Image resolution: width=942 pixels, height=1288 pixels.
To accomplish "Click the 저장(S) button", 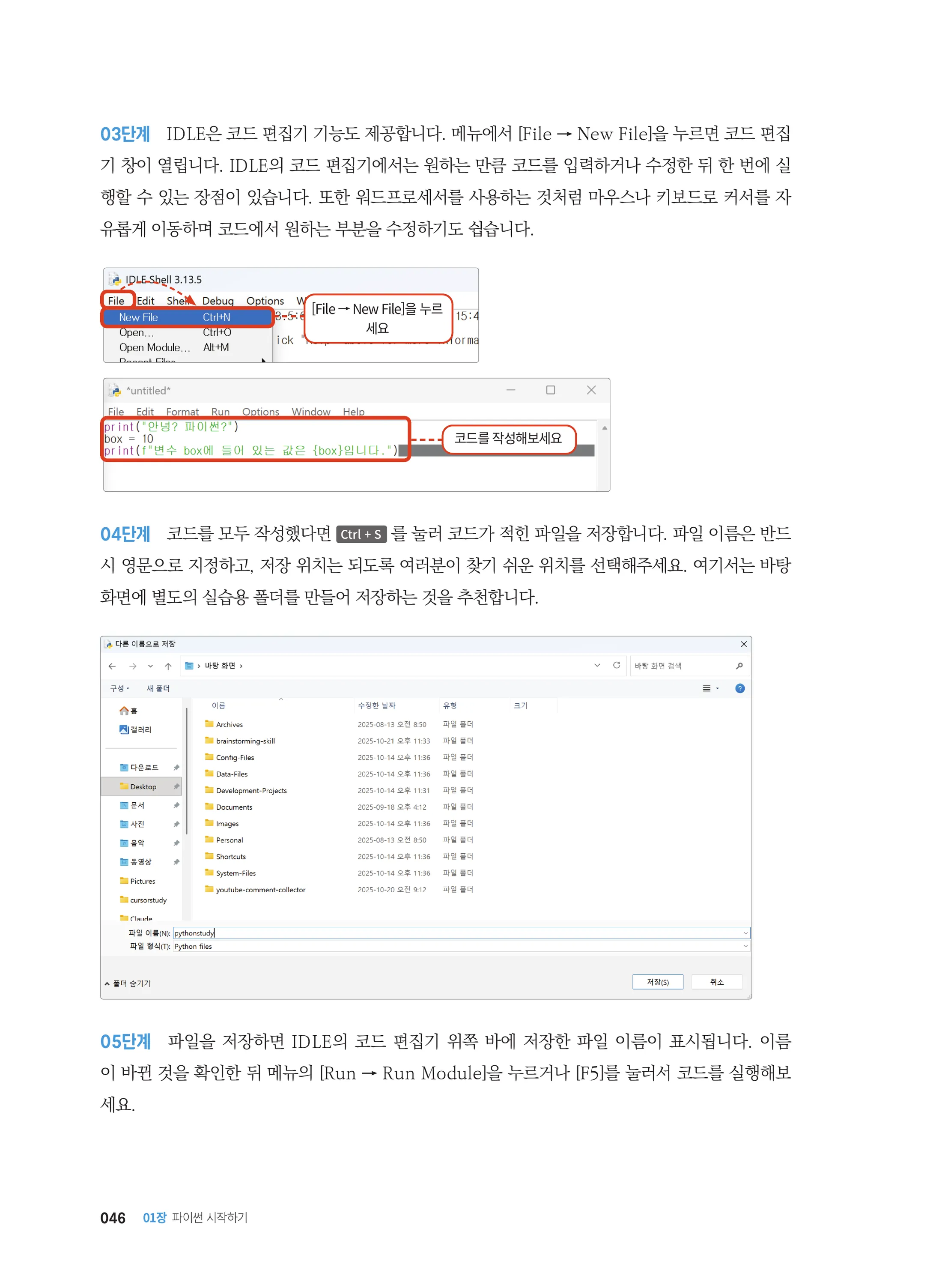I will 657,982.
